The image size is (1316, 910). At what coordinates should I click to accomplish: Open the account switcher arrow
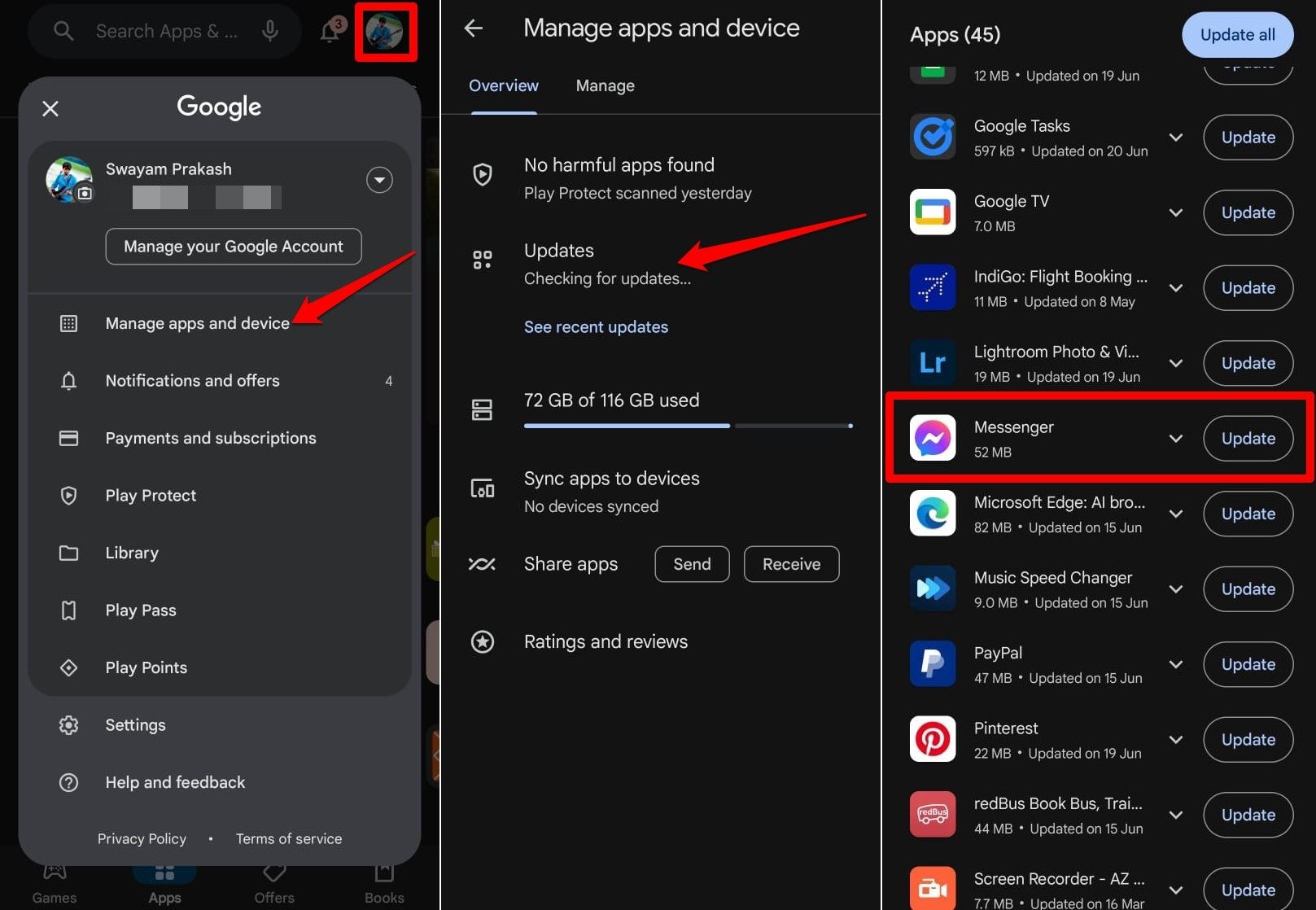pos(379,180)
